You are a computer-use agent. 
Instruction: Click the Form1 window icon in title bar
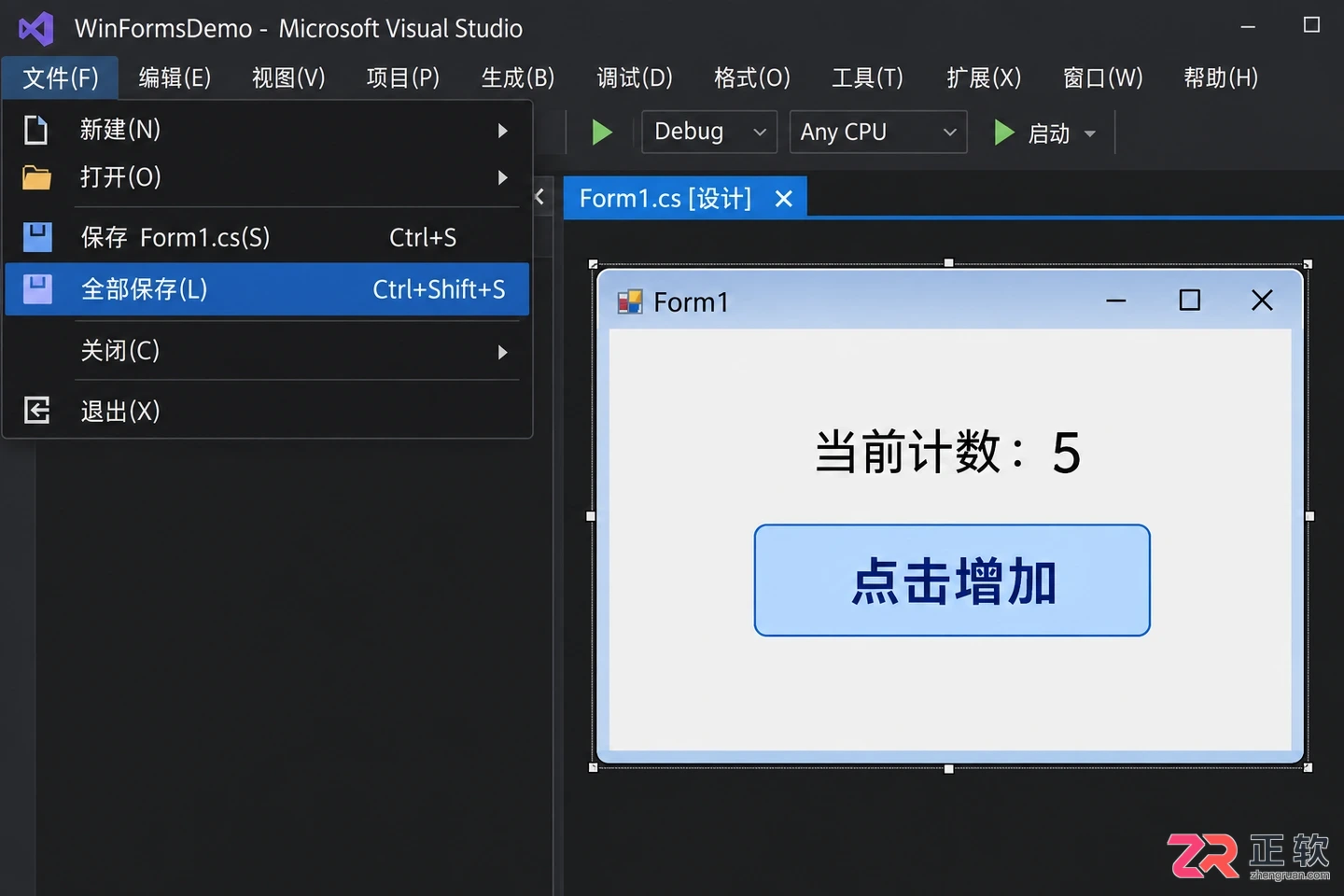coord(630,301)
